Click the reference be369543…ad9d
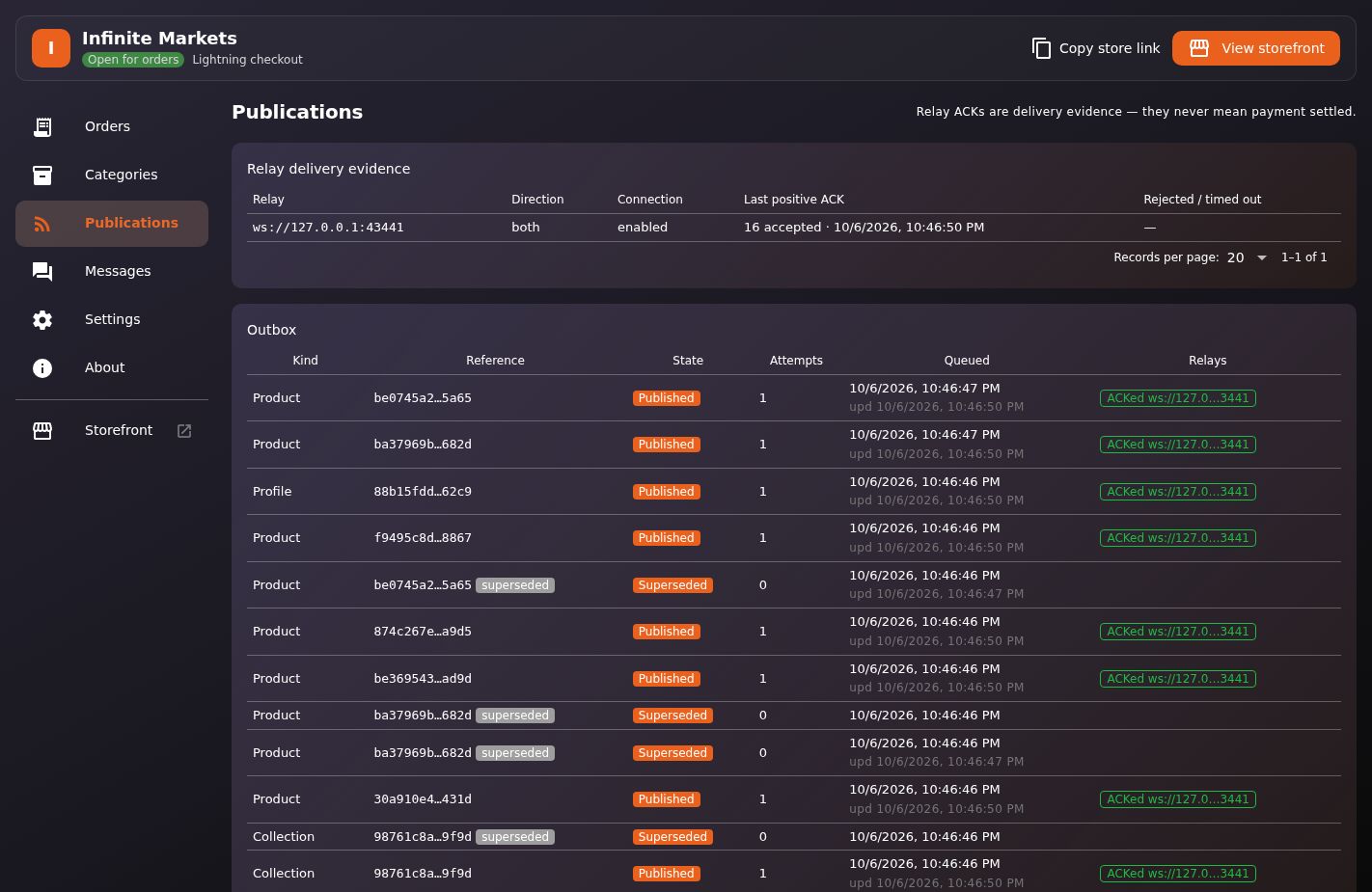This screenshot has width=1372, height=892. [423, 679]
